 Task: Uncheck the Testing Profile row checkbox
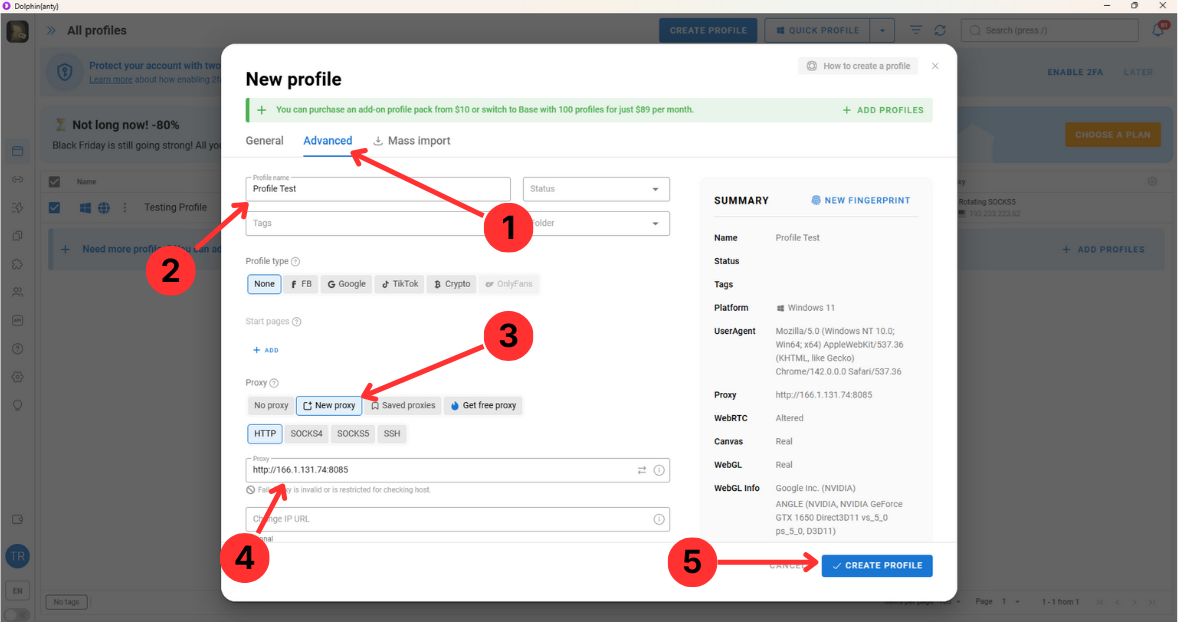tap(54, 207)
